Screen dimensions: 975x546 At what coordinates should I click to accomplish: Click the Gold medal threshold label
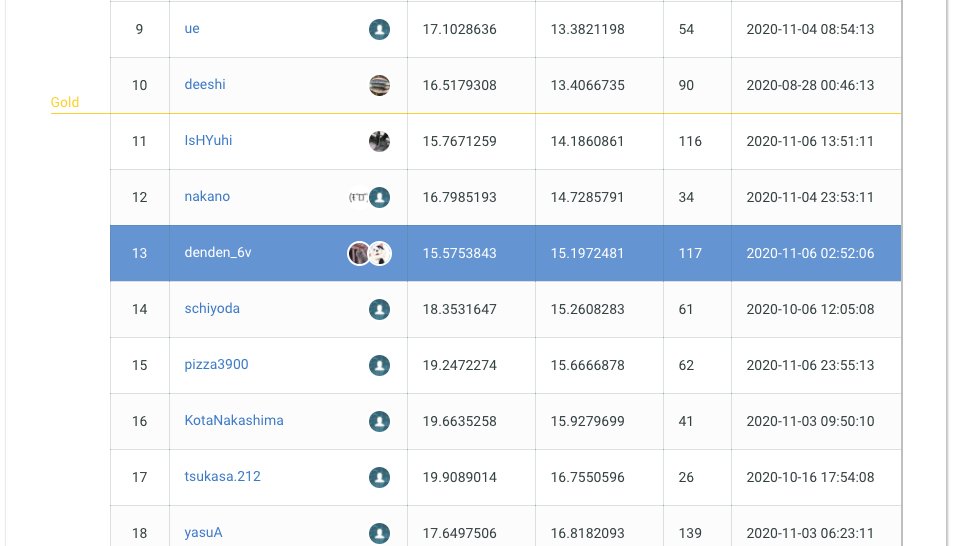(65, 102)
